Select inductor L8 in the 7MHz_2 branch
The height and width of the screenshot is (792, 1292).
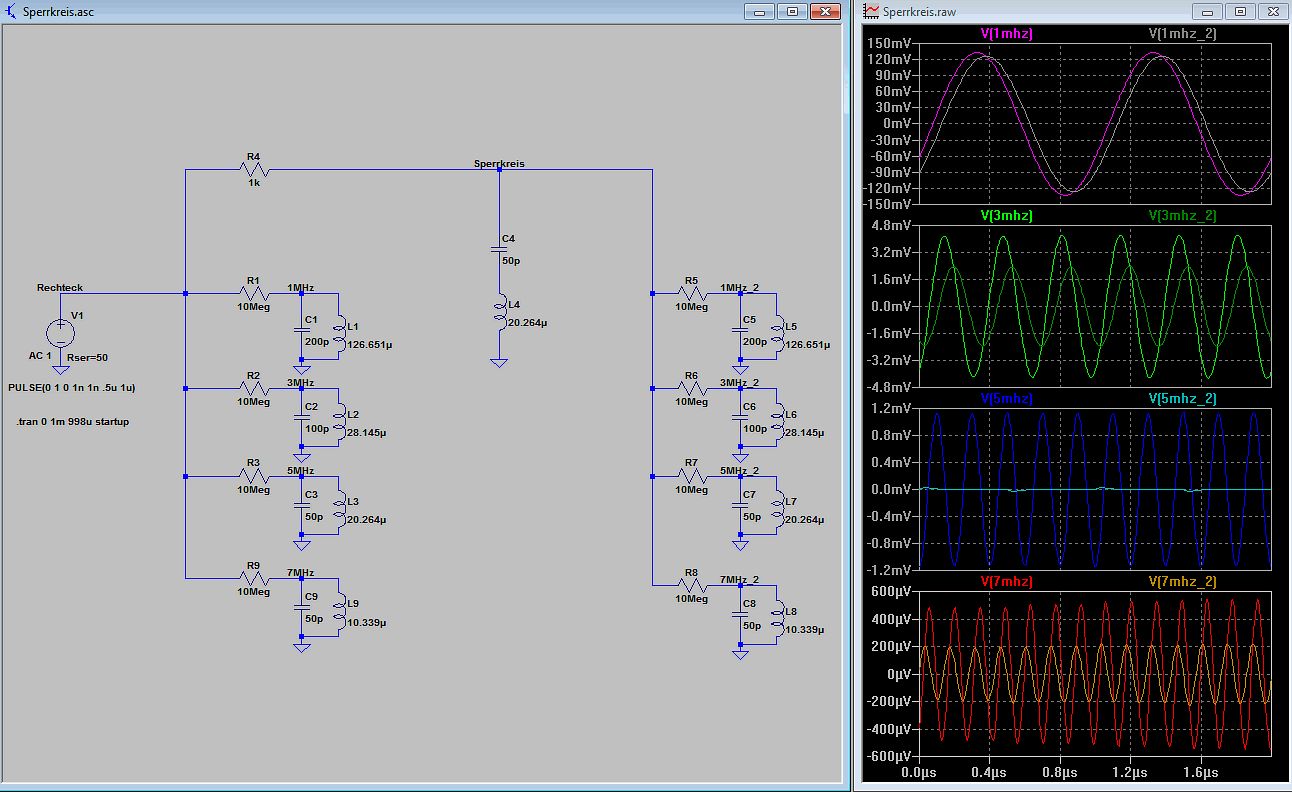point(778,619)
